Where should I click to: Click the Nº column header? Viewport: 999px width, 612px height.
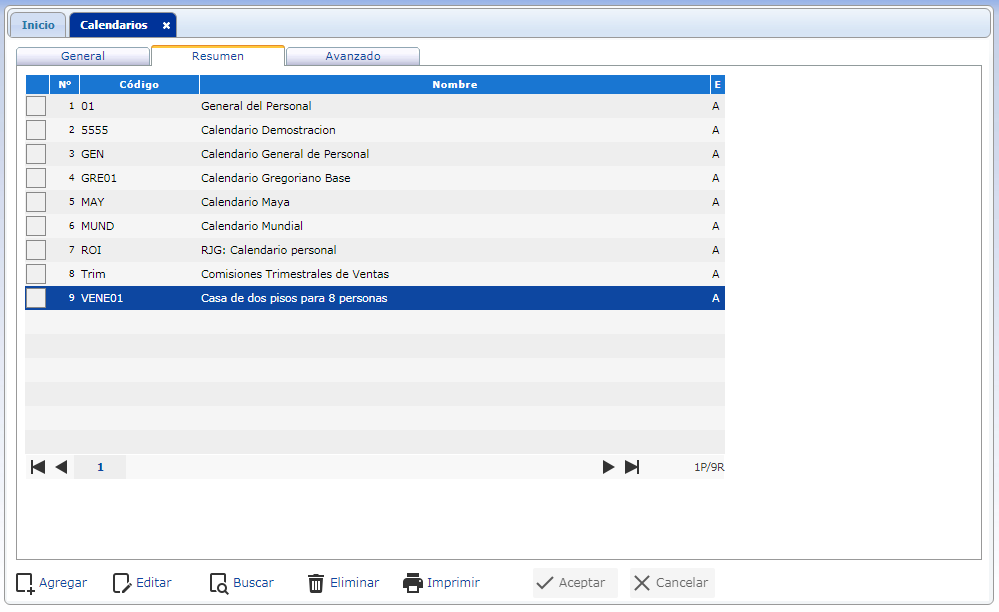coord(64,85)
